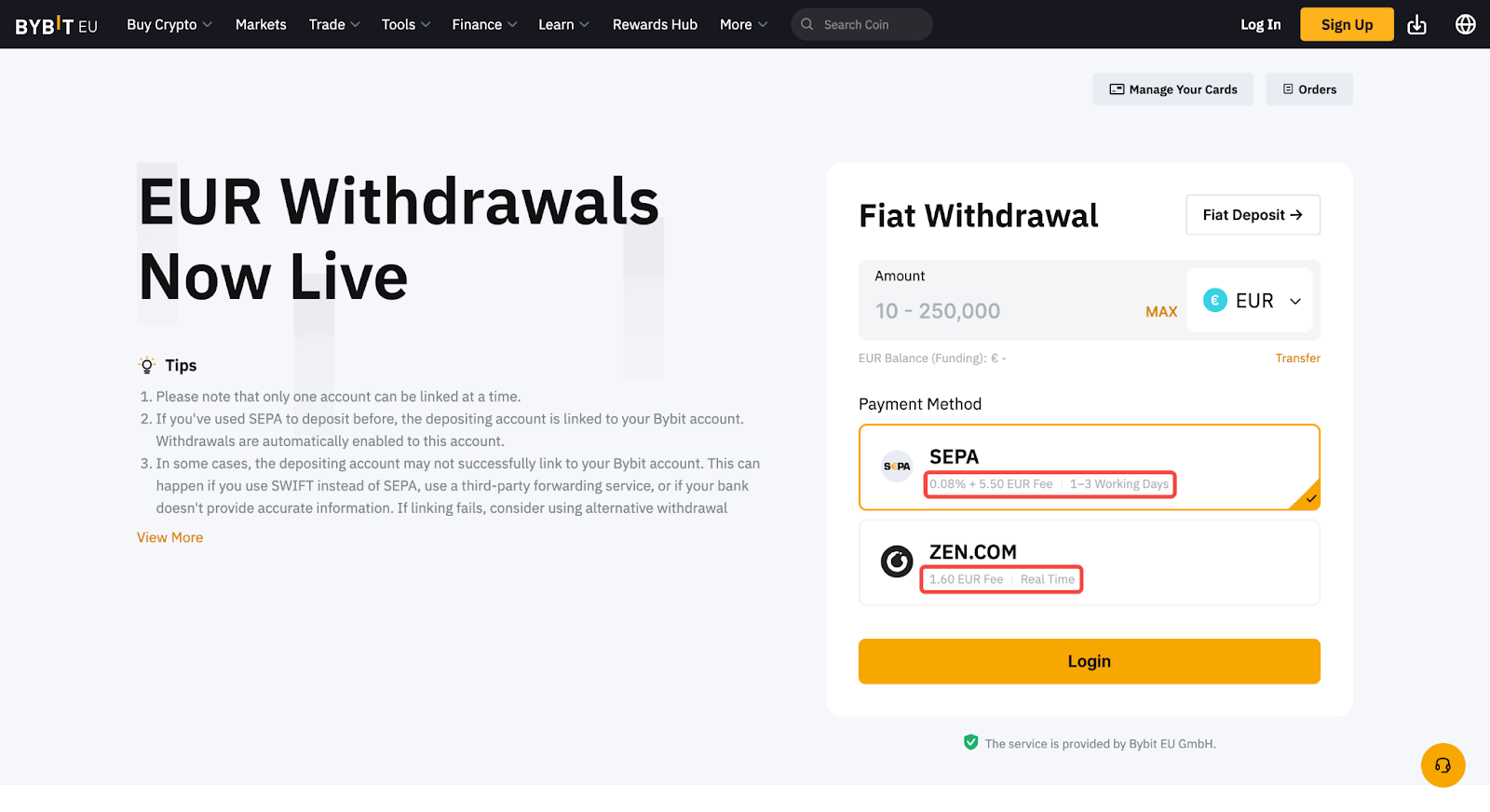
Task: Open the Finance dropdown menu
Action: (x=483, y=25)
